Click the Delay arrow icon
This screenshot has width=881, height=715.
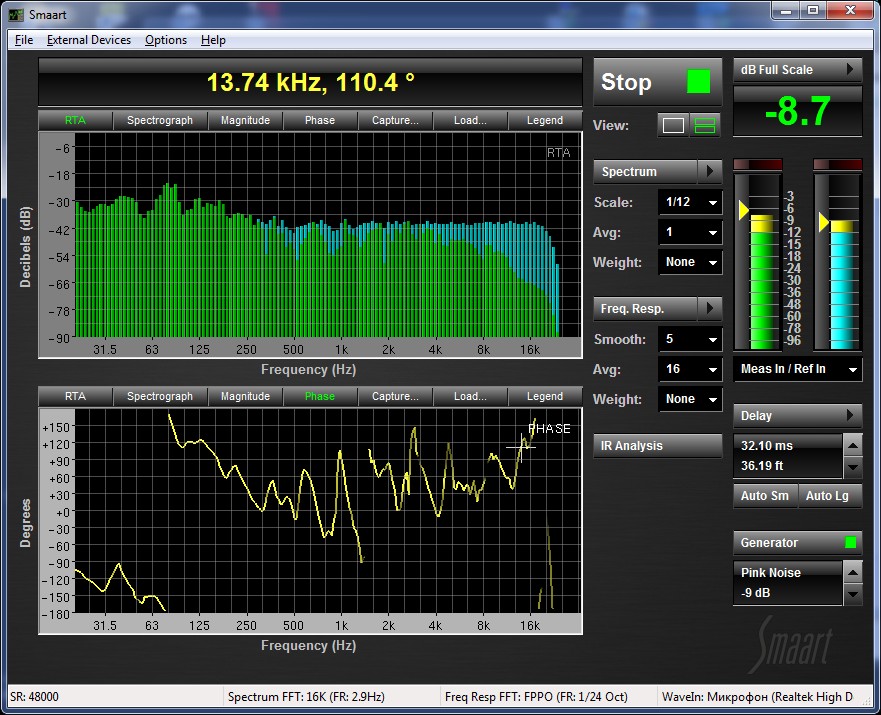click(849, 415)
